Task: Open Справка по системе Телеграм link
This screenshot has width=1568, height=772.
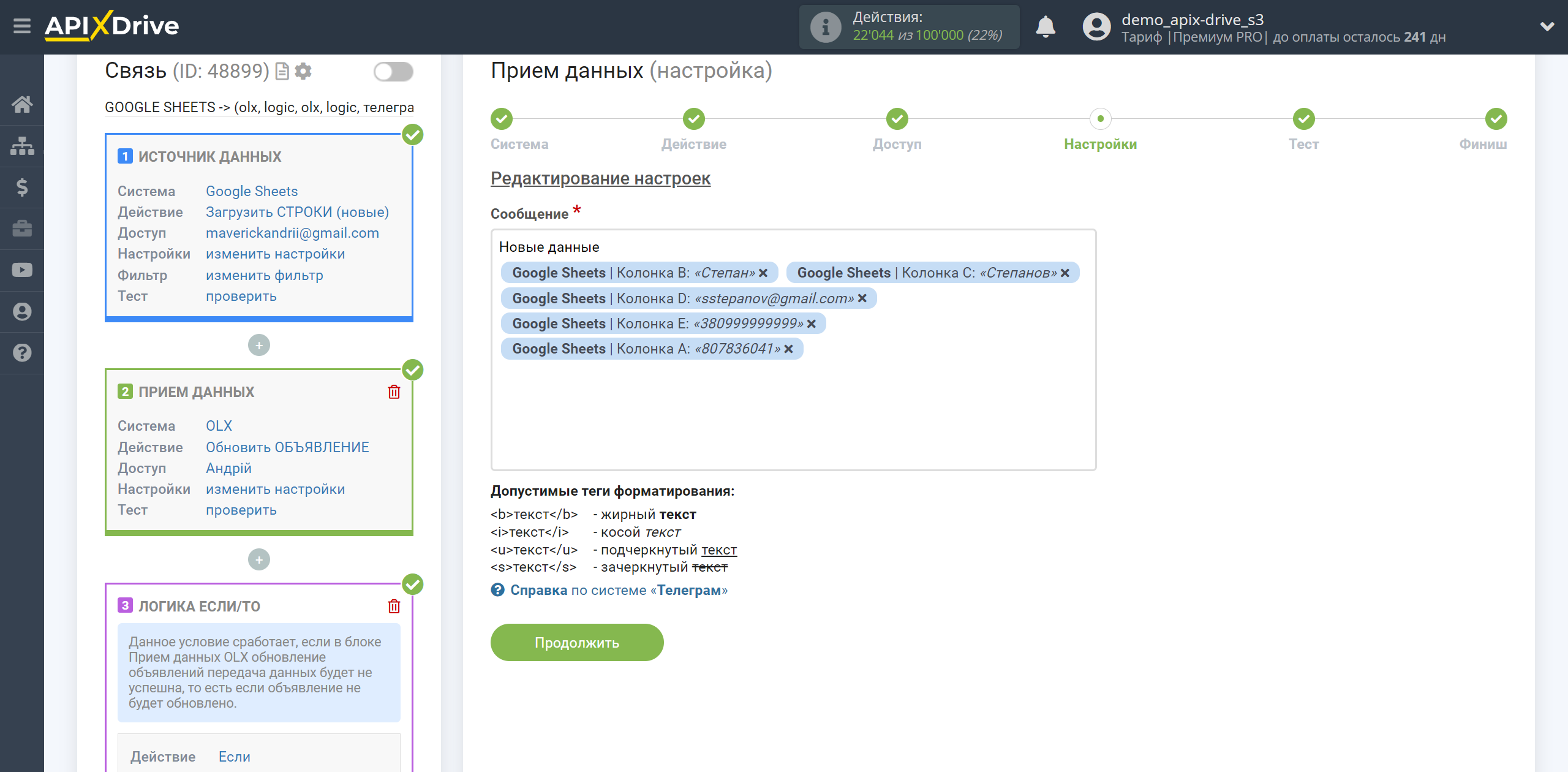Action: (x=619, y=590)
